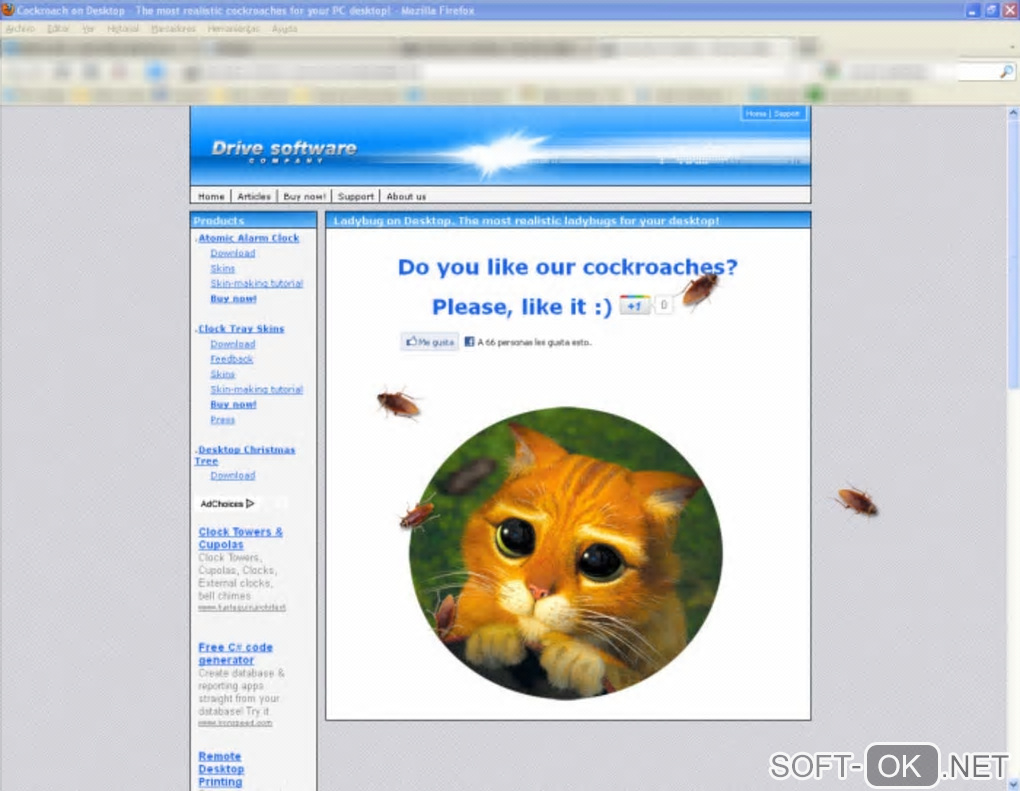Click the Feedback link

point(232,359)
